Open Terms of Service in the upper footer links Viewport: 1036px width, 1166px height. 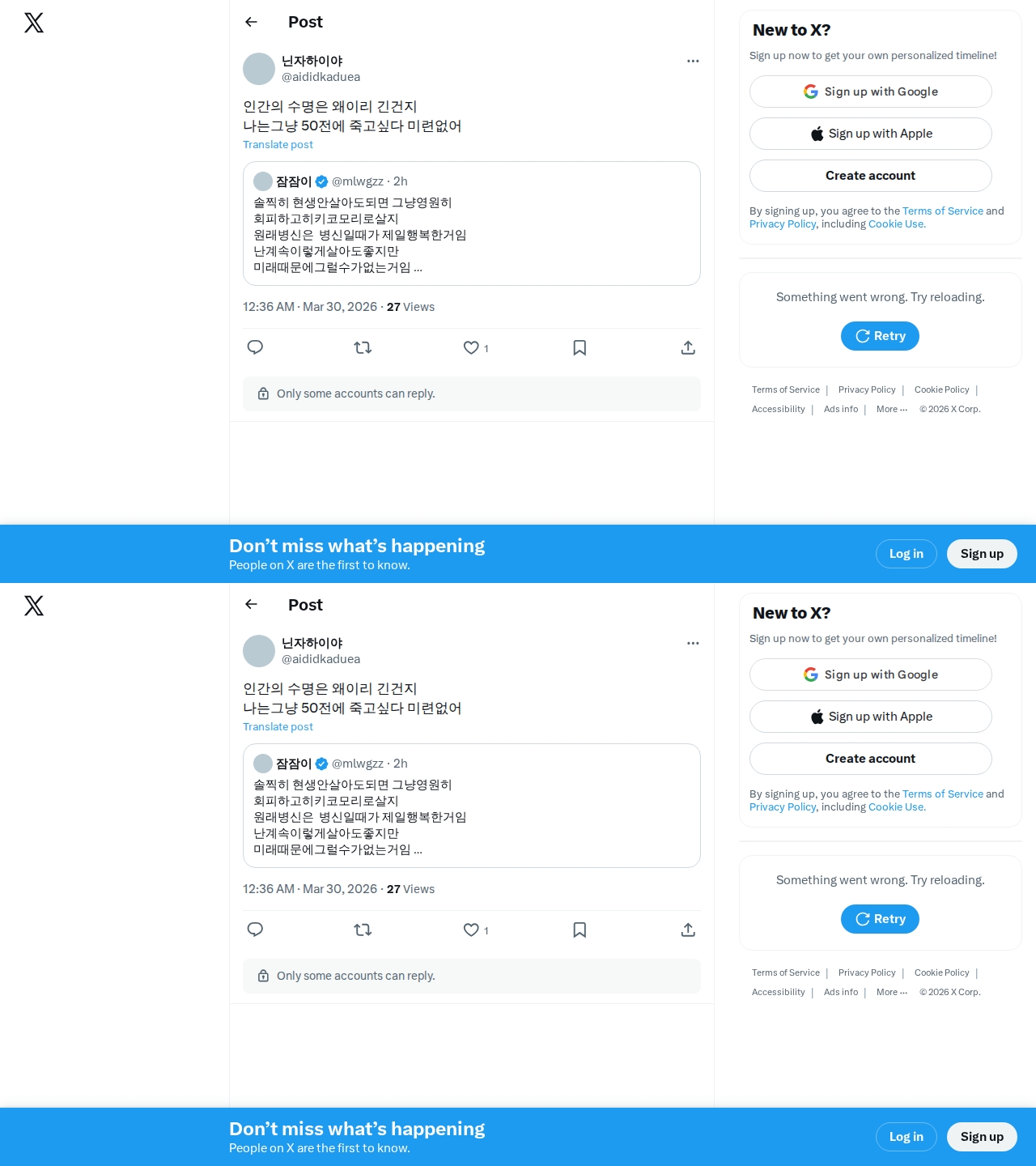tap(786, 389)
